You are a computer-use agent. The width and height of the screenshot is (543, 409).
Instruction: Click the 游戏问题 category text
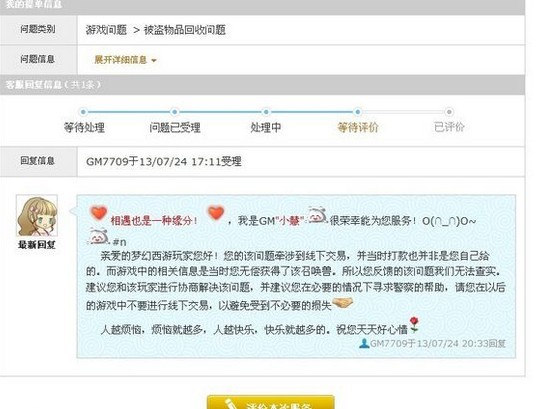(106, 30)
